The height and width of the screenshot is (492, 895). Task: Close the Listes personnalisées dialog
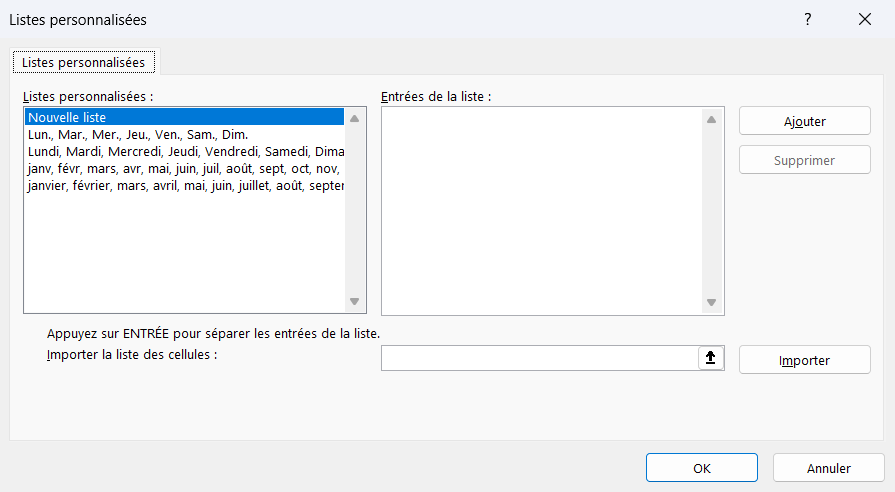(x=865, y=19)
